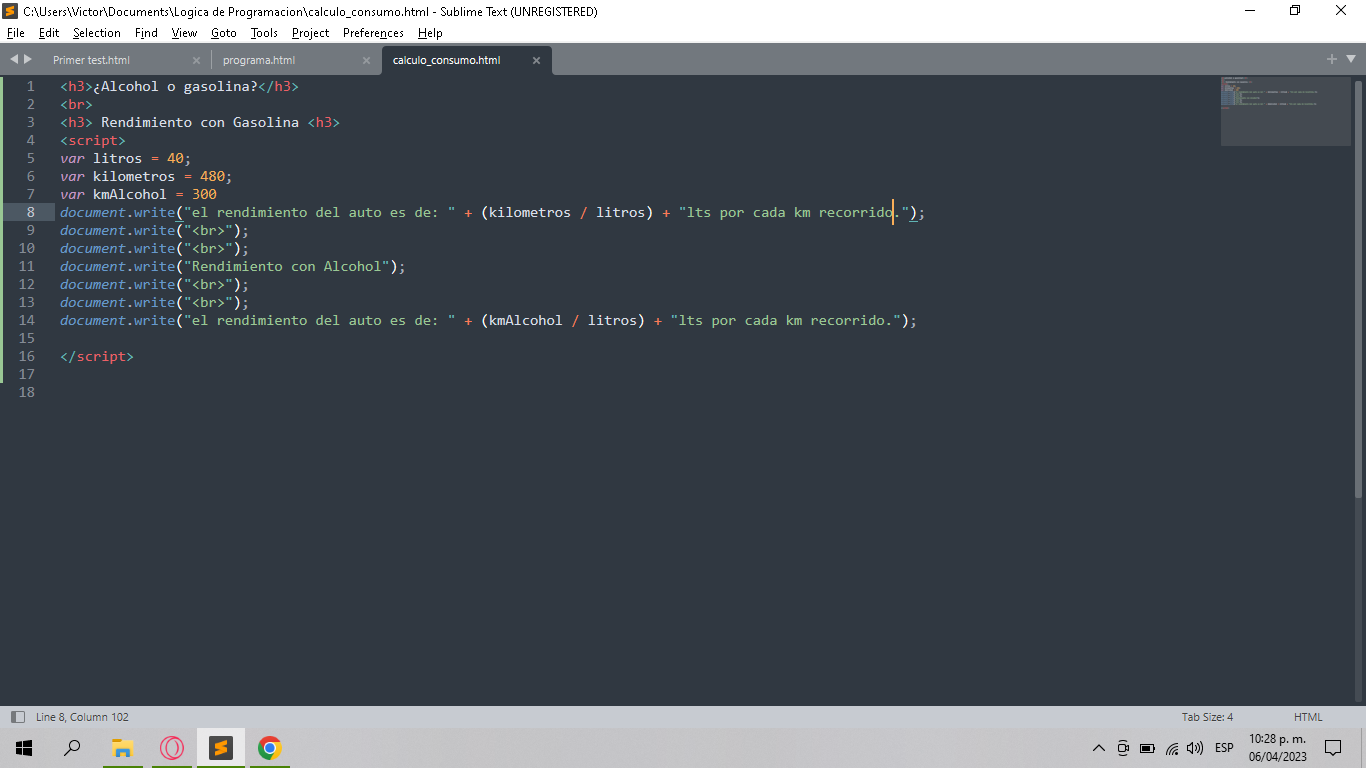This screenshot has width=1366, height=768.
Task: Open Wi-Fi network settings icon
Action: point(1172,747)
